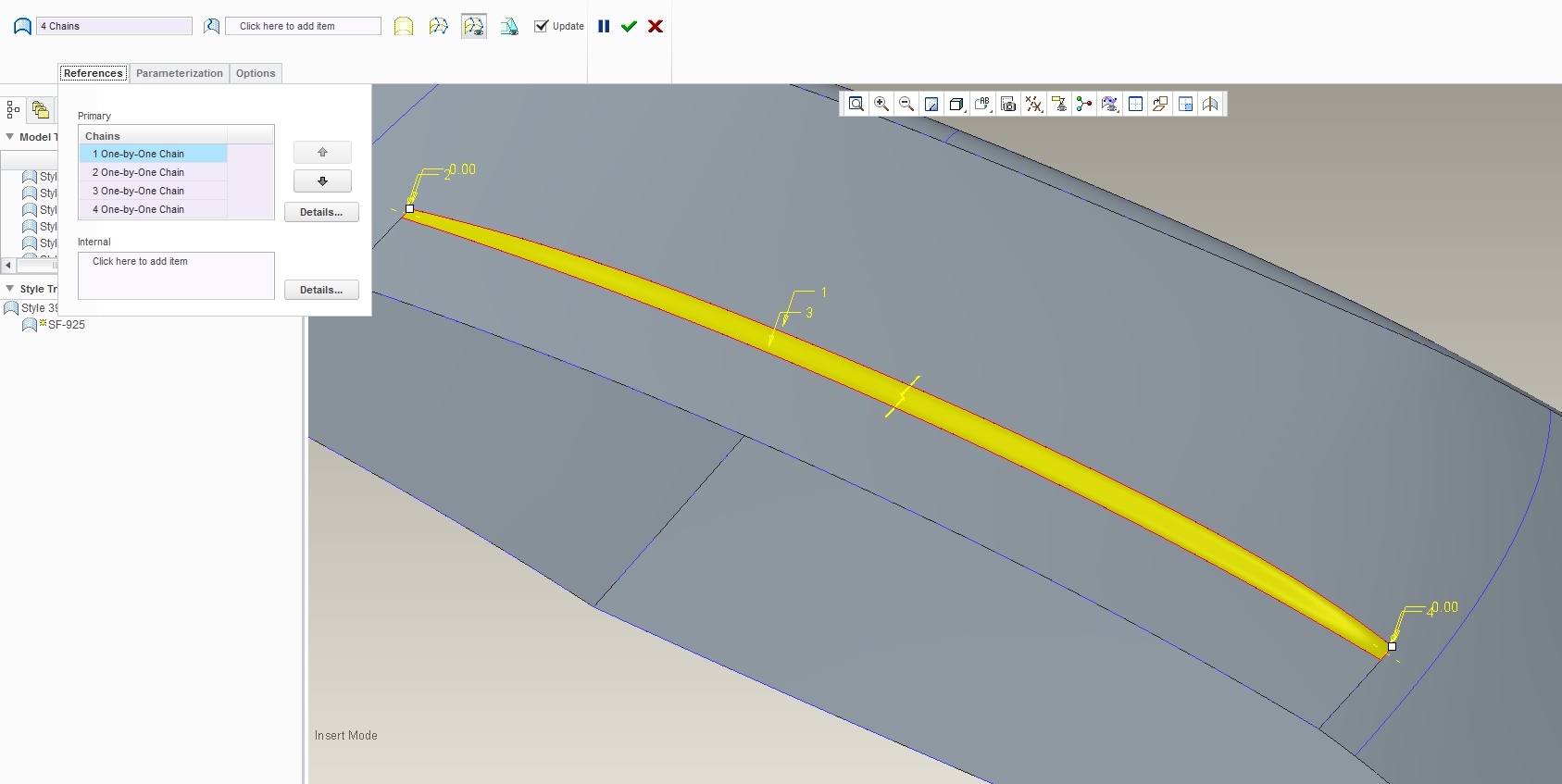Viewport: 1562px width, 784px height.
Task: Collapse the Model Tree section triangle
Action: pos(10,136)
